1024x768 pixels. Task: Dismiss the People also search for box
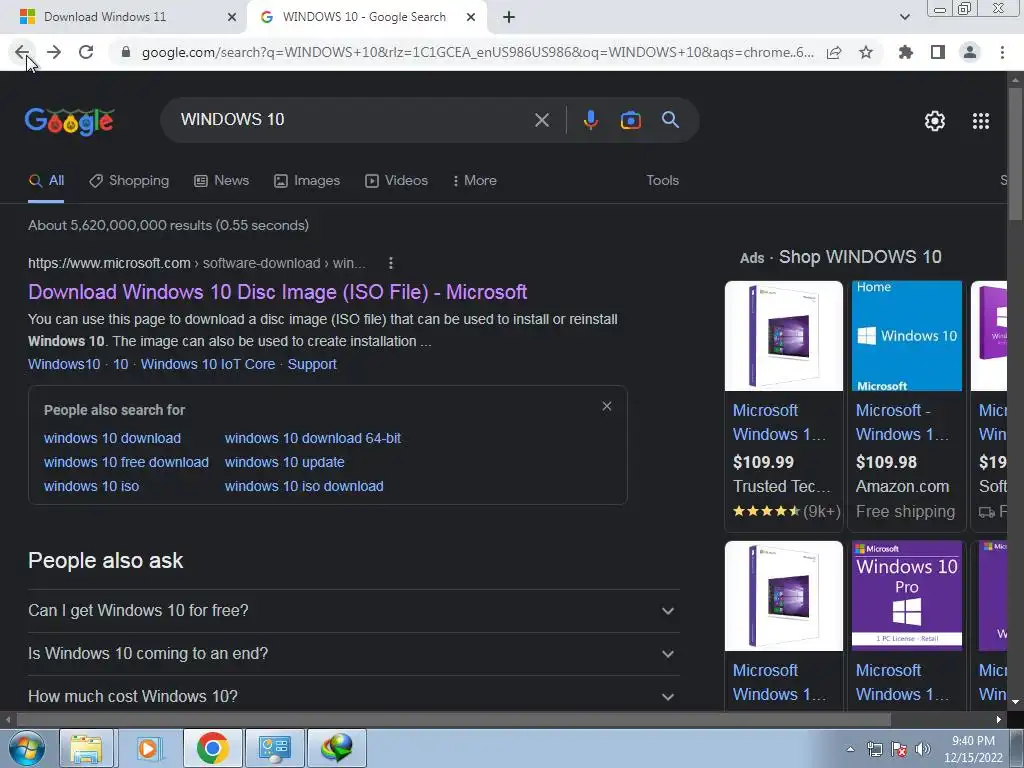pyautogui.click(x=607, y=406)
